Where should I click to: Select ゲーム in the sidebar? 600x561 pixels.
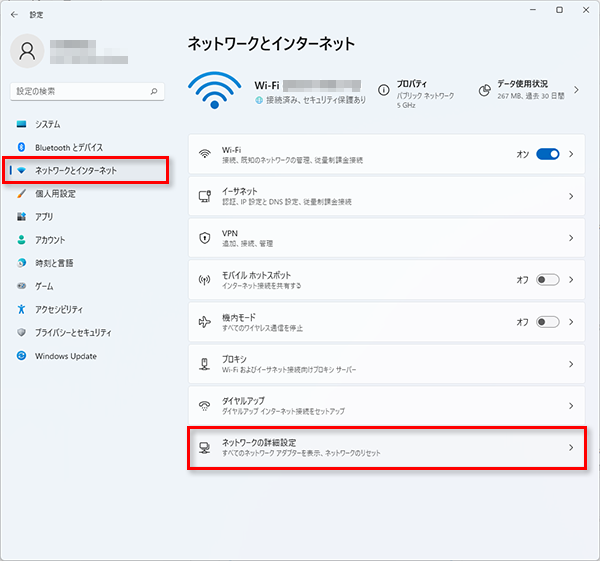(85, 286)
